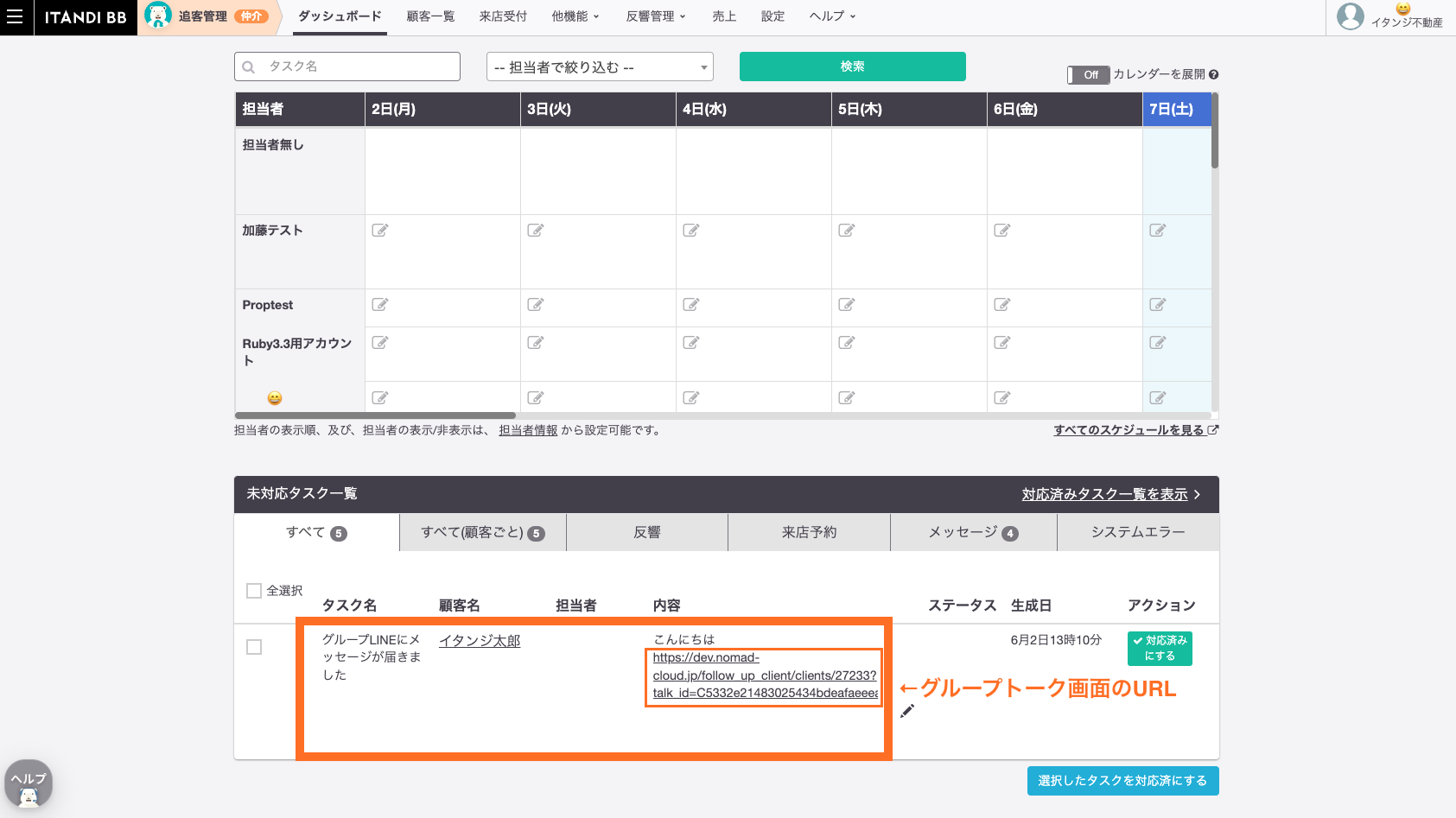Click the 7日(土) column header

[1177, 110]
